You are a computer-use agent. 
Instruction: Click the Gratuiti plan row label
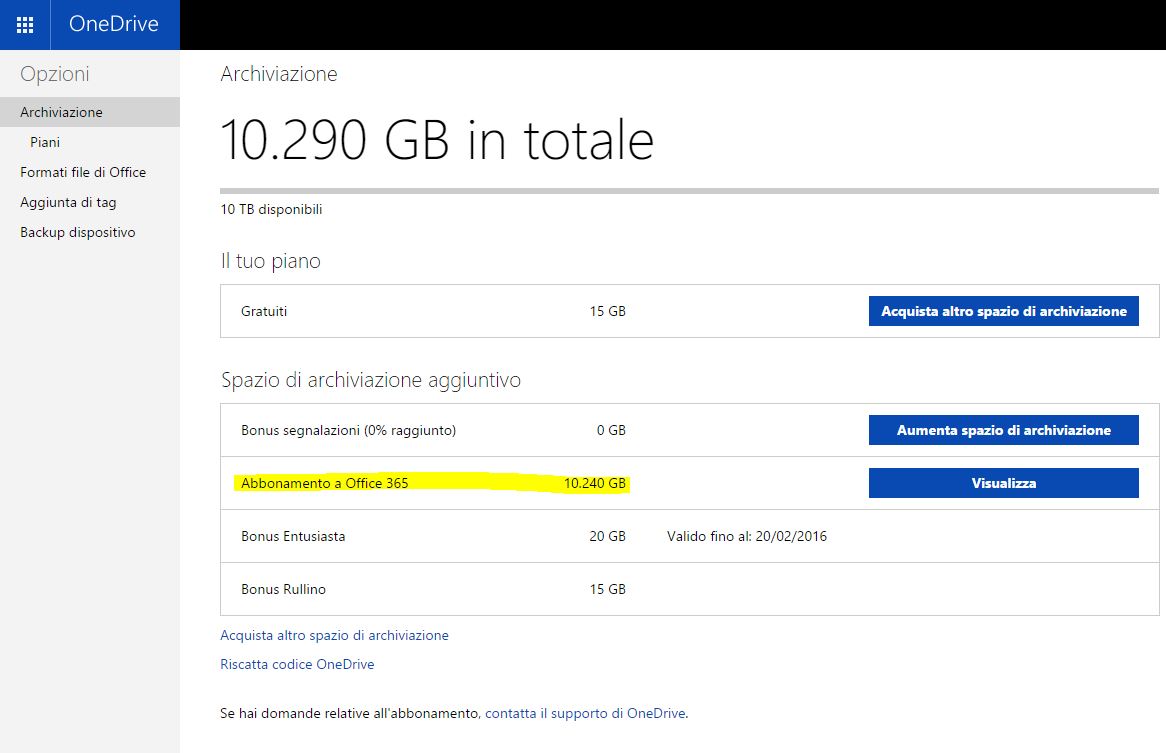click(x=264, y=311)
